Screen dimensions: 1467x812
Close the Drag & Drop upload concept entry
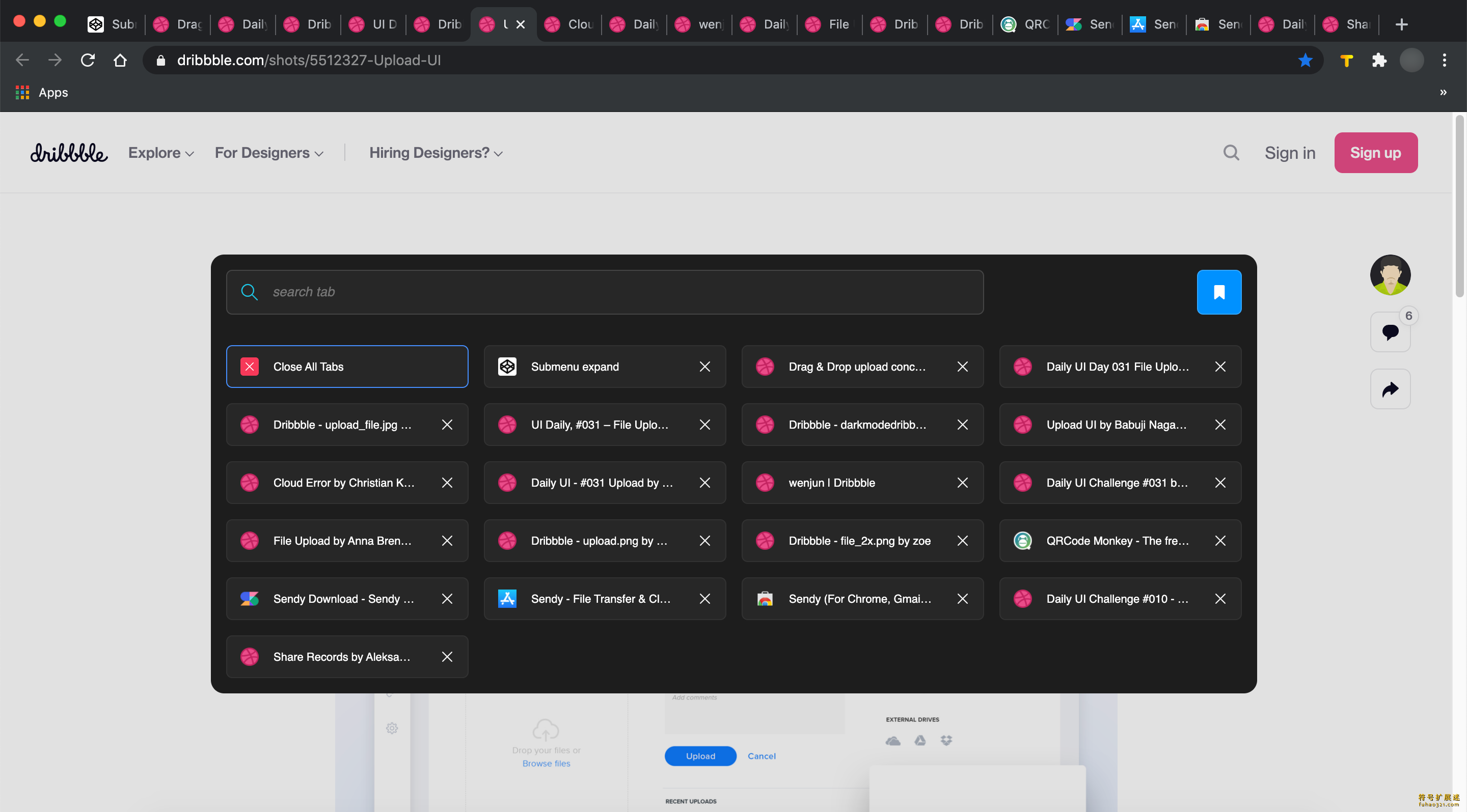962,367
